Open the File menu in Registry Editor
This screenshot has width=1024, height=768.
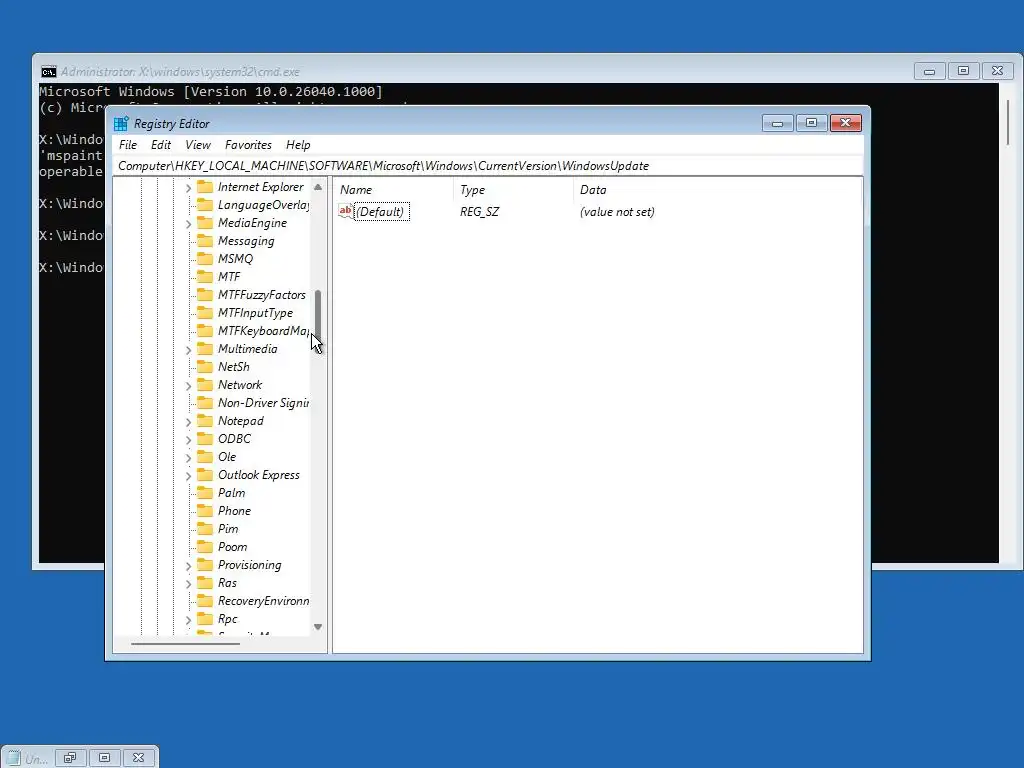point(127,145)
